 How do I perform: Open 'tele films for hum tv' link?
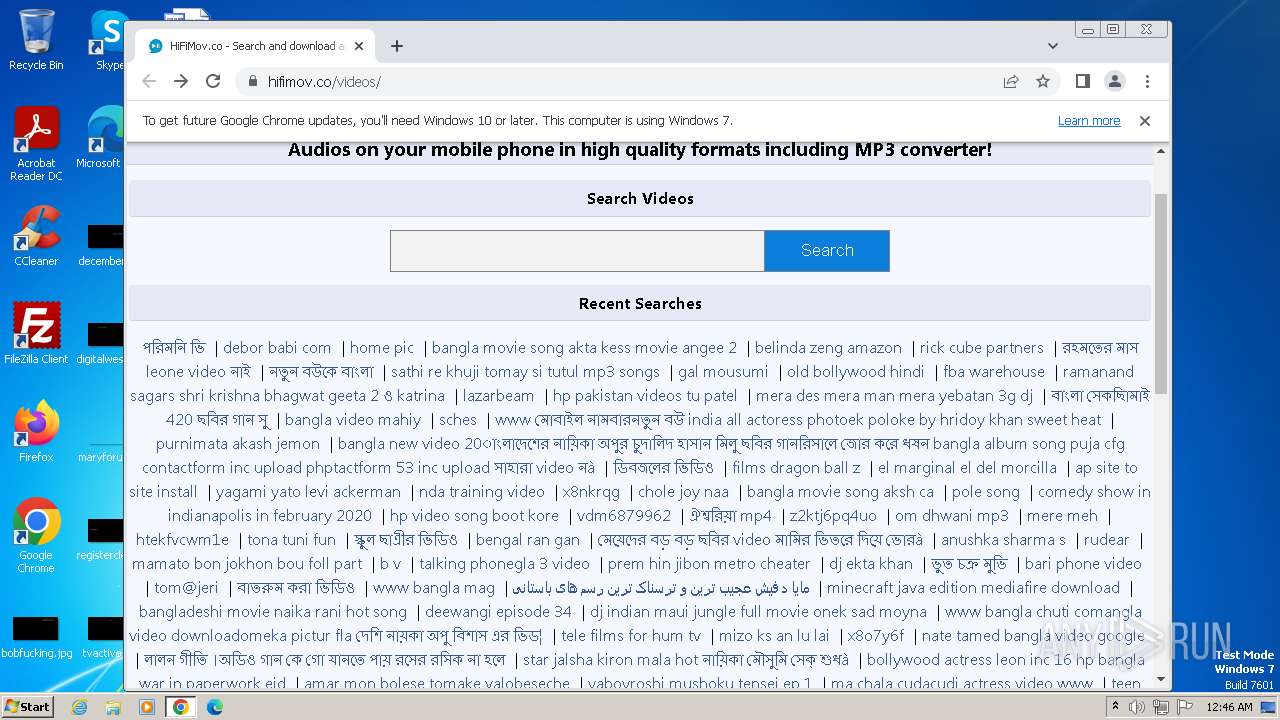pos(631,636)
